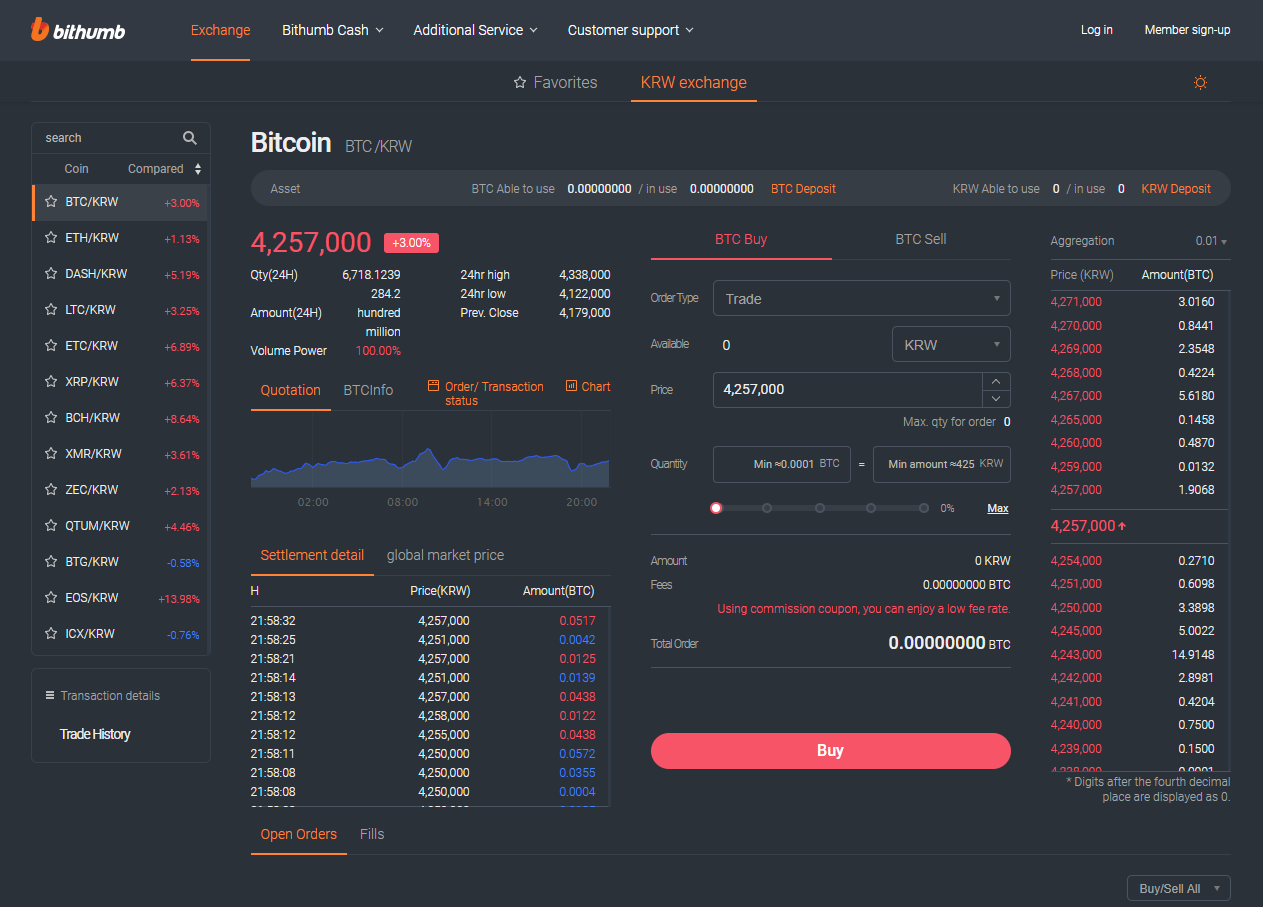
Task: Open Order Type Trade dropdown
Action: coord(862,299)
